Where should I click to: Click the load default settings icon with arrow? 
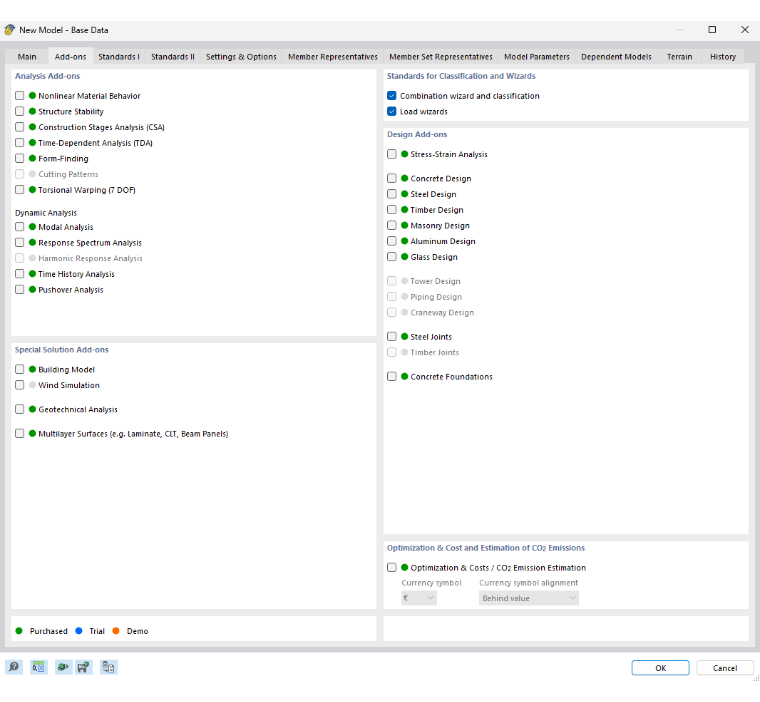coord(63,667)
